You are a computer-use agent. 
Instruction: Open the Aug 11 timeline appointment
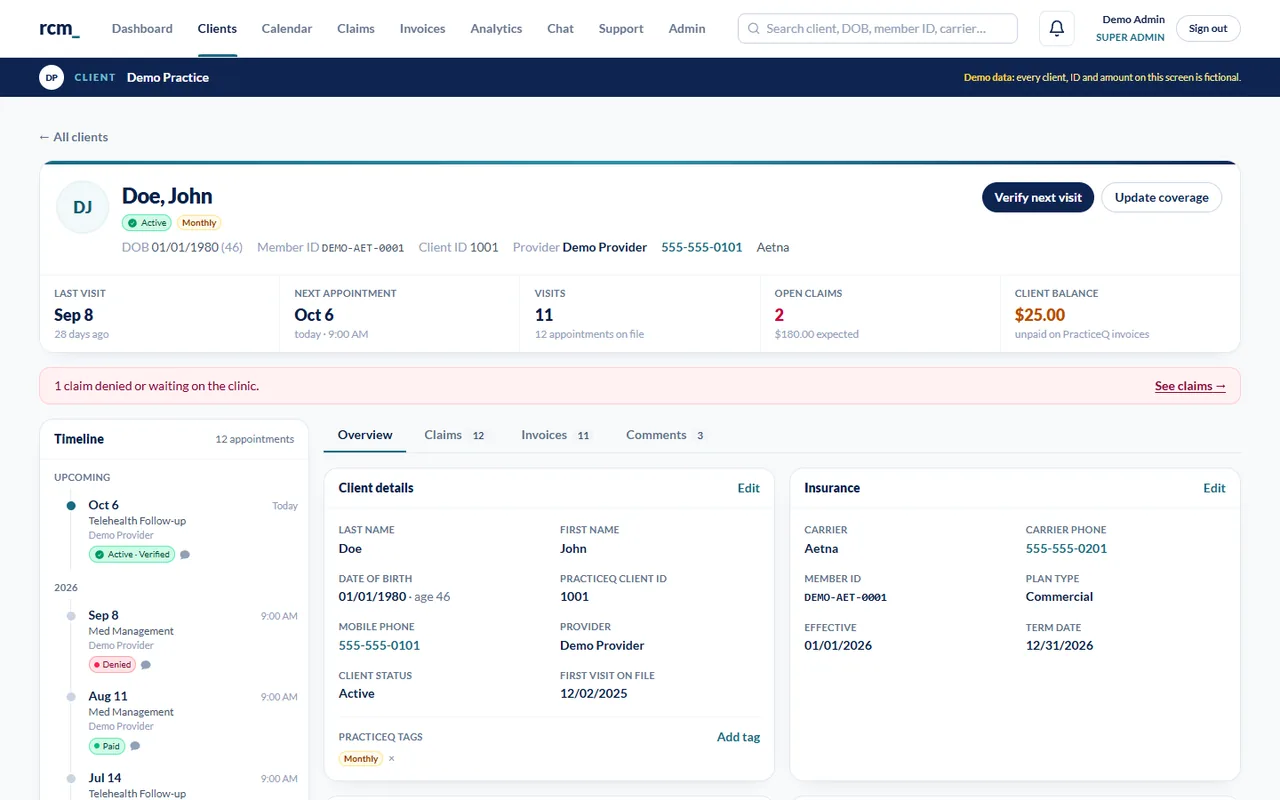pos(181,721)
